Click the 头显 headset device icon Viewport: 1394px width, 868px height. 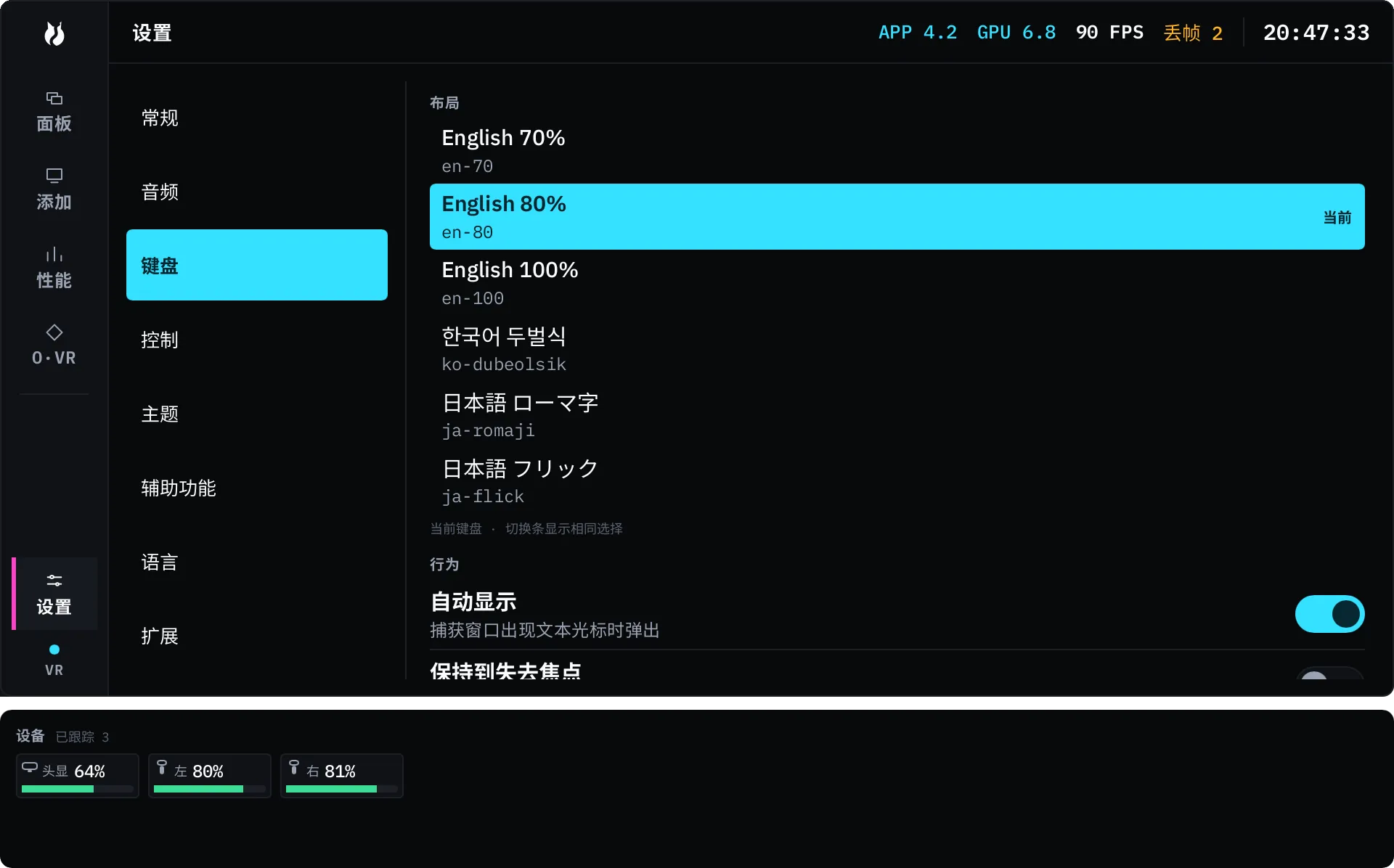click(x=30, y=767)
